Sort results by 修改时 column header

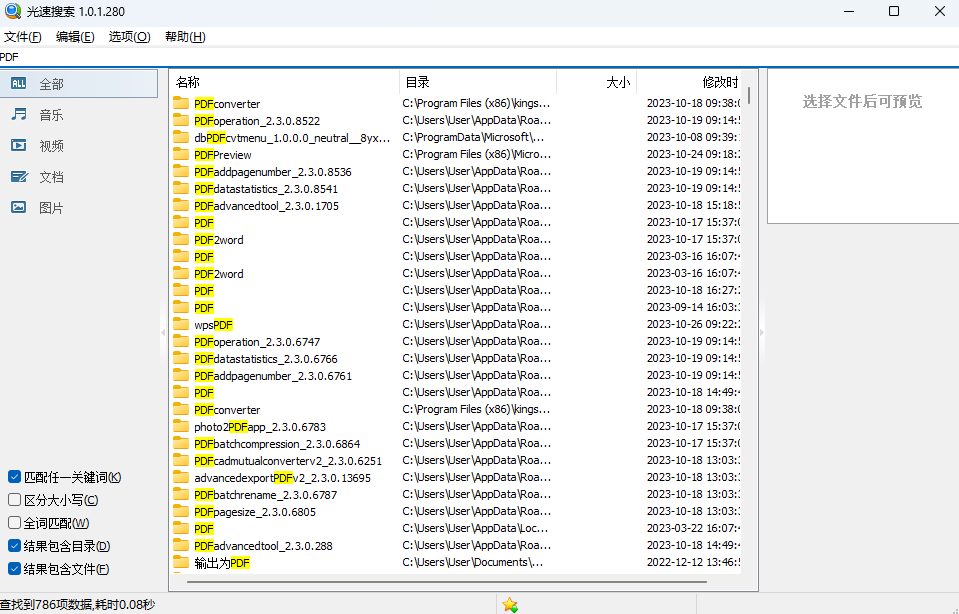(720, 82)
